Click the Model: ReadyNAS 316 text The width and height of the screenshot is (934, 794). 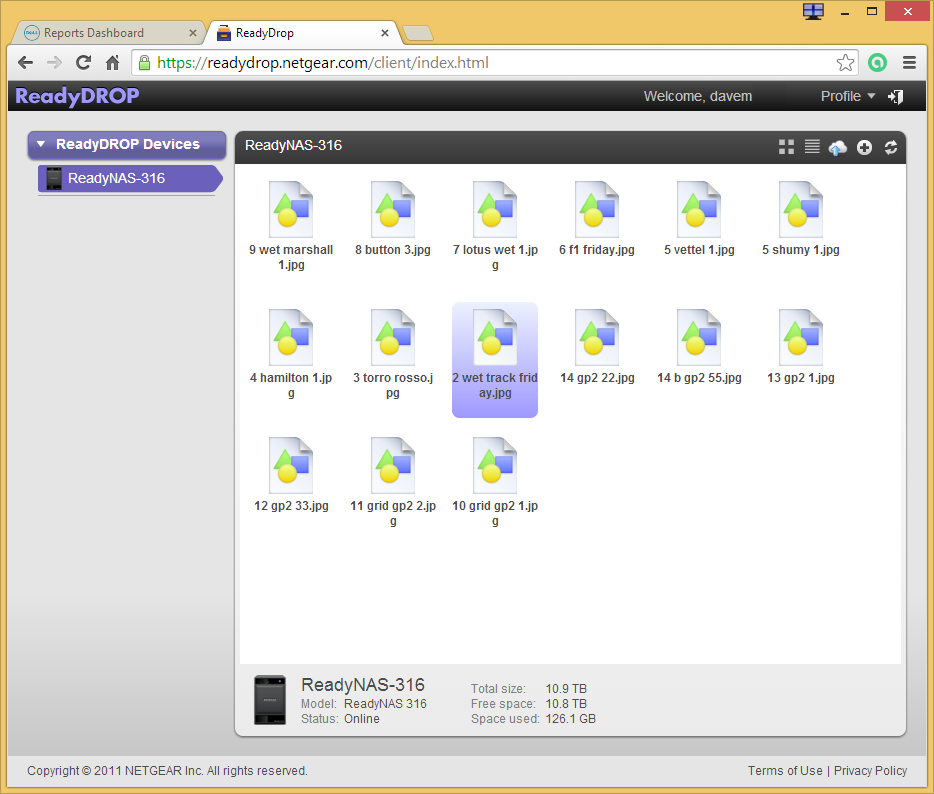click(x=363, y=703)
